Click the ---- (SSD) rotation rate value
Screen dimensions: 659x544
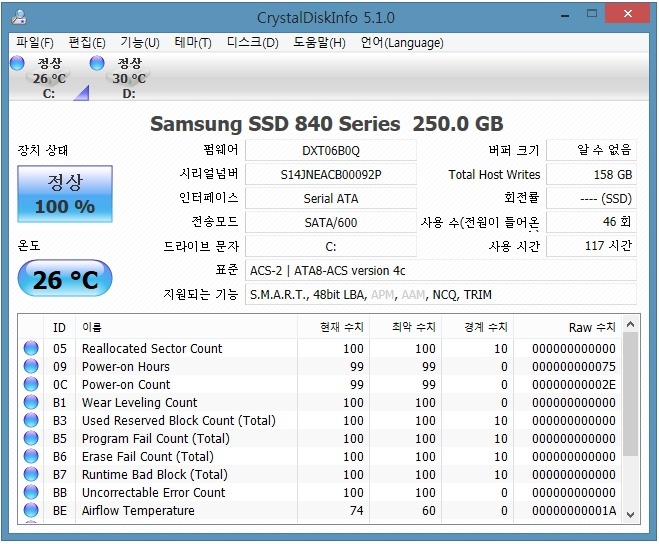[591, 198]
